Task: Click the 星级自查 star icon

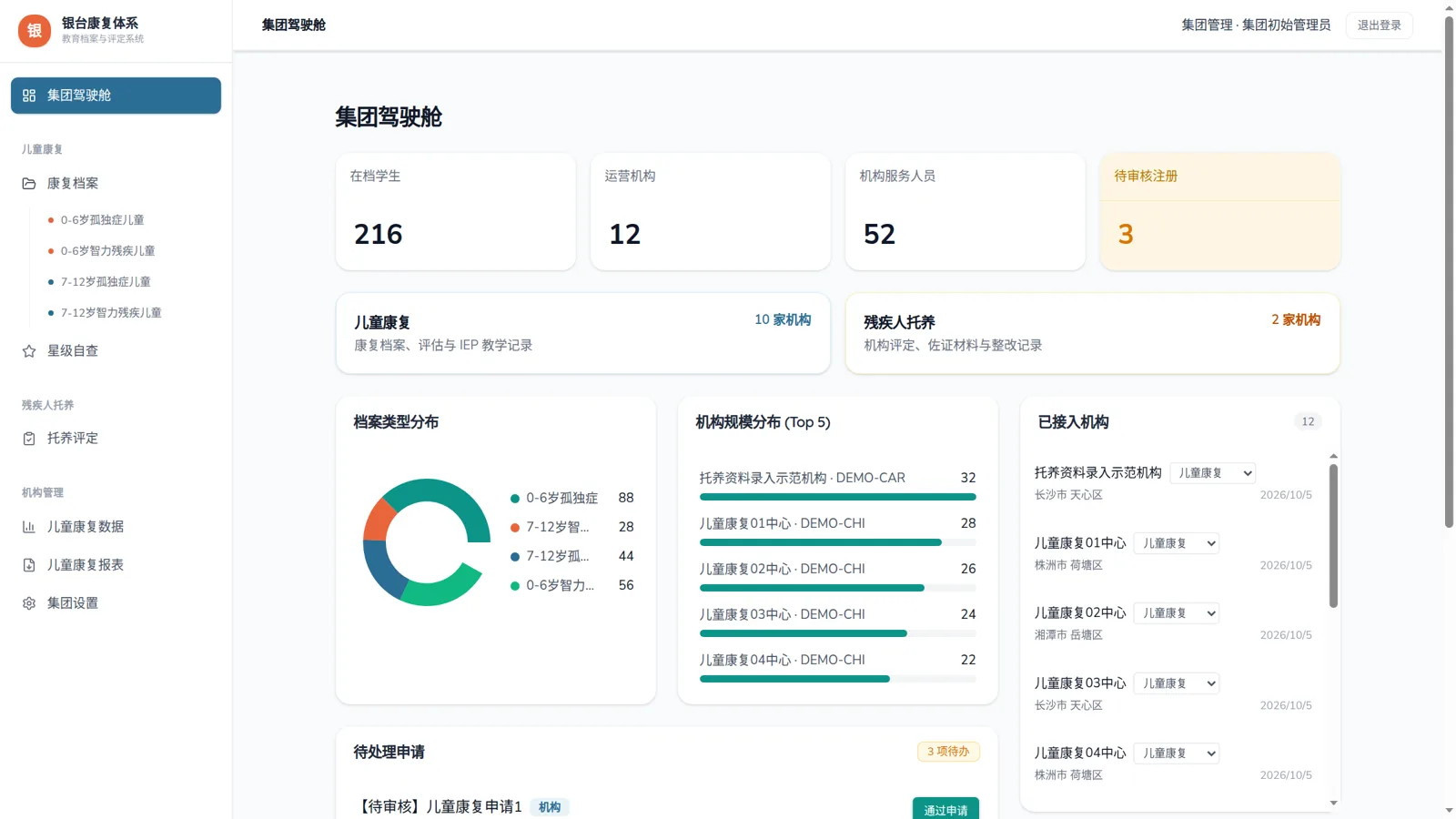Action: 29,351
